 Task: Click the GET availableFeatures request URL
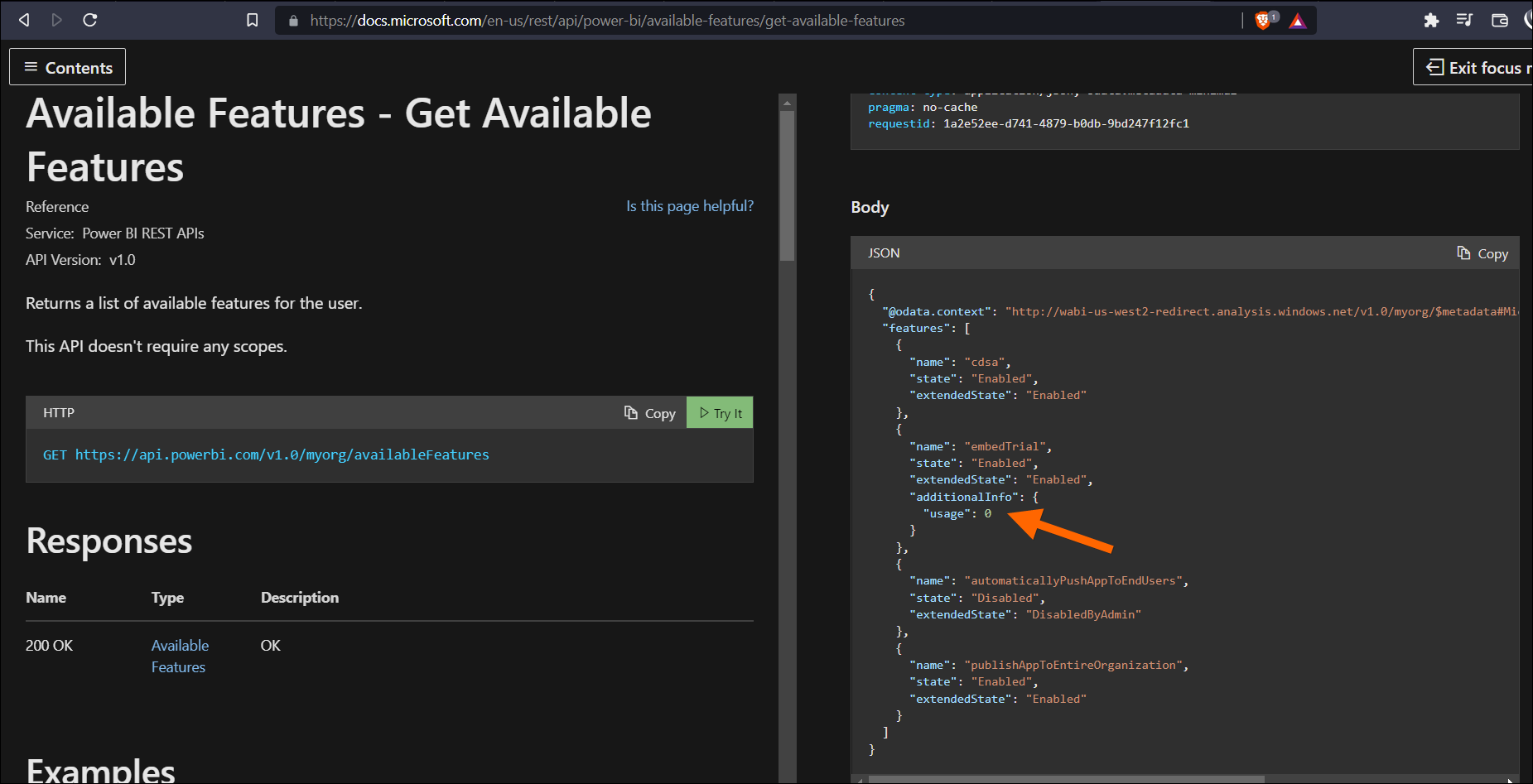pyautogui.click(x=266, y=455)
